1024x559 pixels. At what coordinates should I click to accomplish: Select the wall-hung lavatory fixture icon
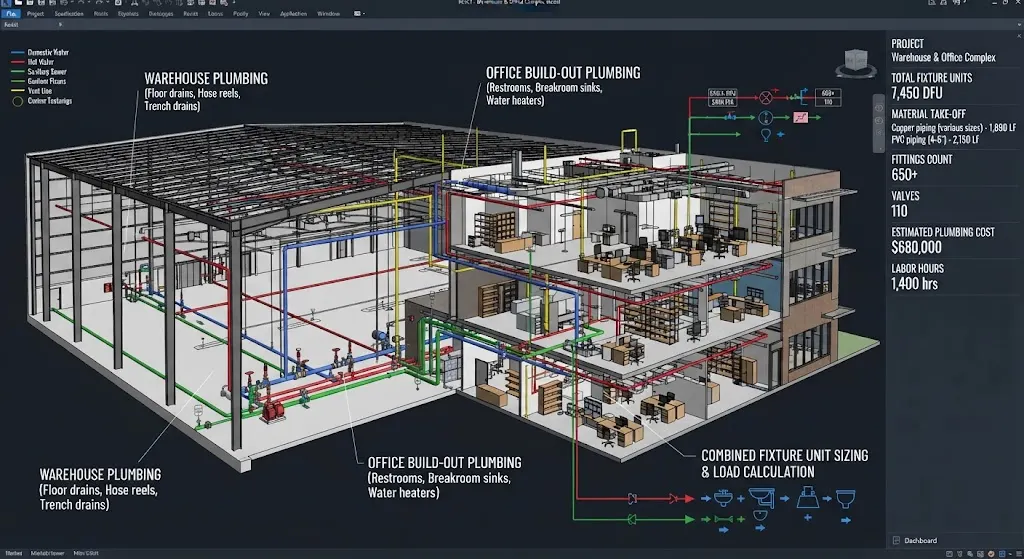(761, 497)
